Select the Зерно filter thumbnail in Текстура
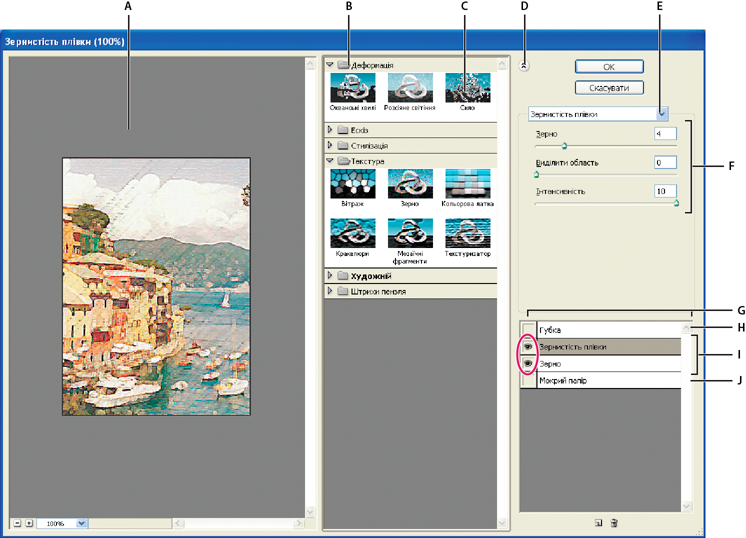The image size is (746, 538). pyautogui.click(x=410, y=184)
